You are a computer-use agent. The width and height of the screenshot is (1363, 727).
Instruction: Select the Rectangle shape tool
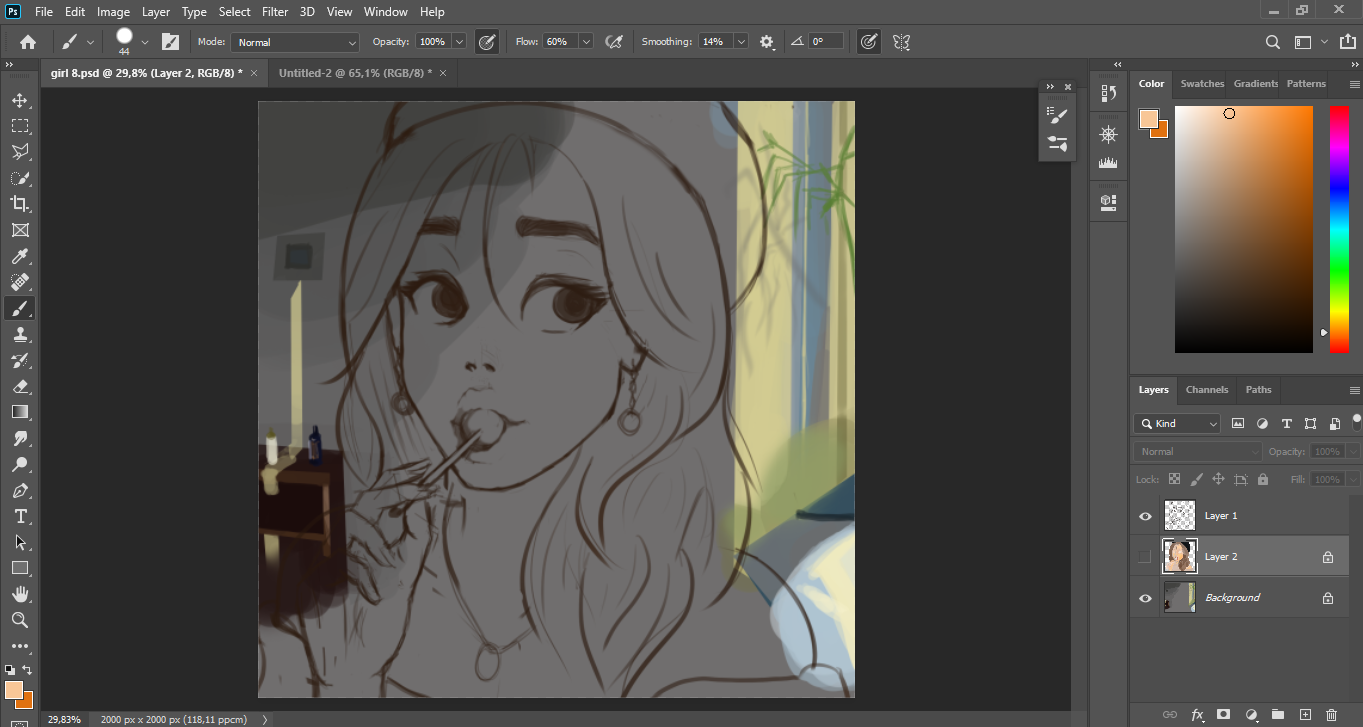pyautogui.click(x=20, y=568)
